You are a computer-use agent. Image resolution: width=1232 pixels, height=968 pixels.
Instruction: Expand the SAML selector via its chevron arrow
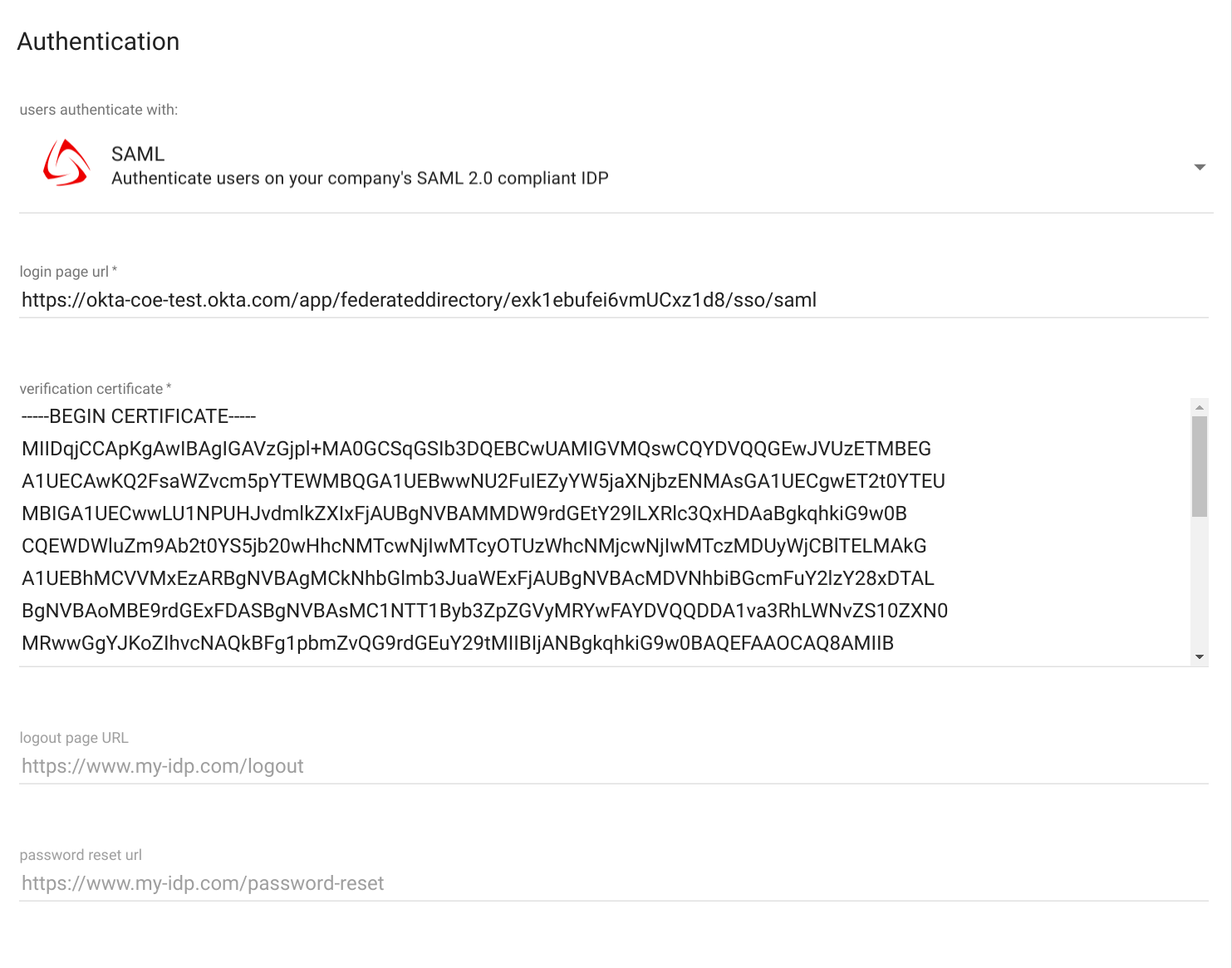pos(1200,167)
